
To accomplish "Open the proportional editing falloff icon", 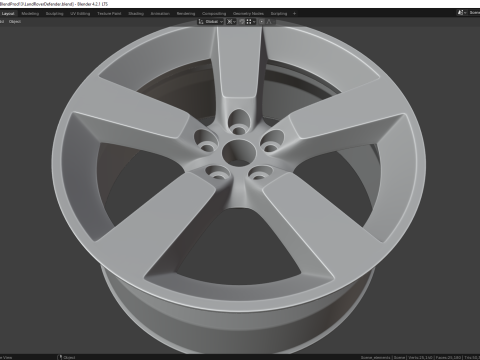I will coord(270,22).
